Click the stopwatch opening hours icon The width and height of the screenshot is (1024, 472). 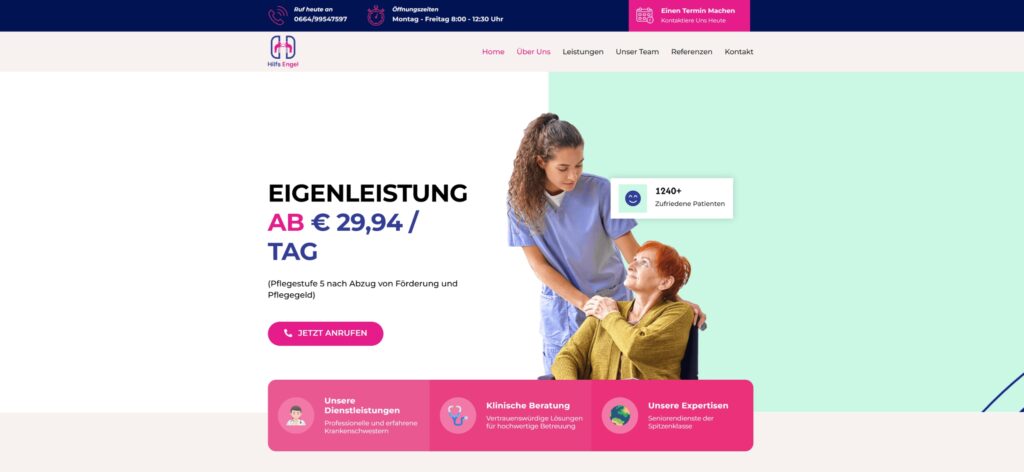coord(376,15)
